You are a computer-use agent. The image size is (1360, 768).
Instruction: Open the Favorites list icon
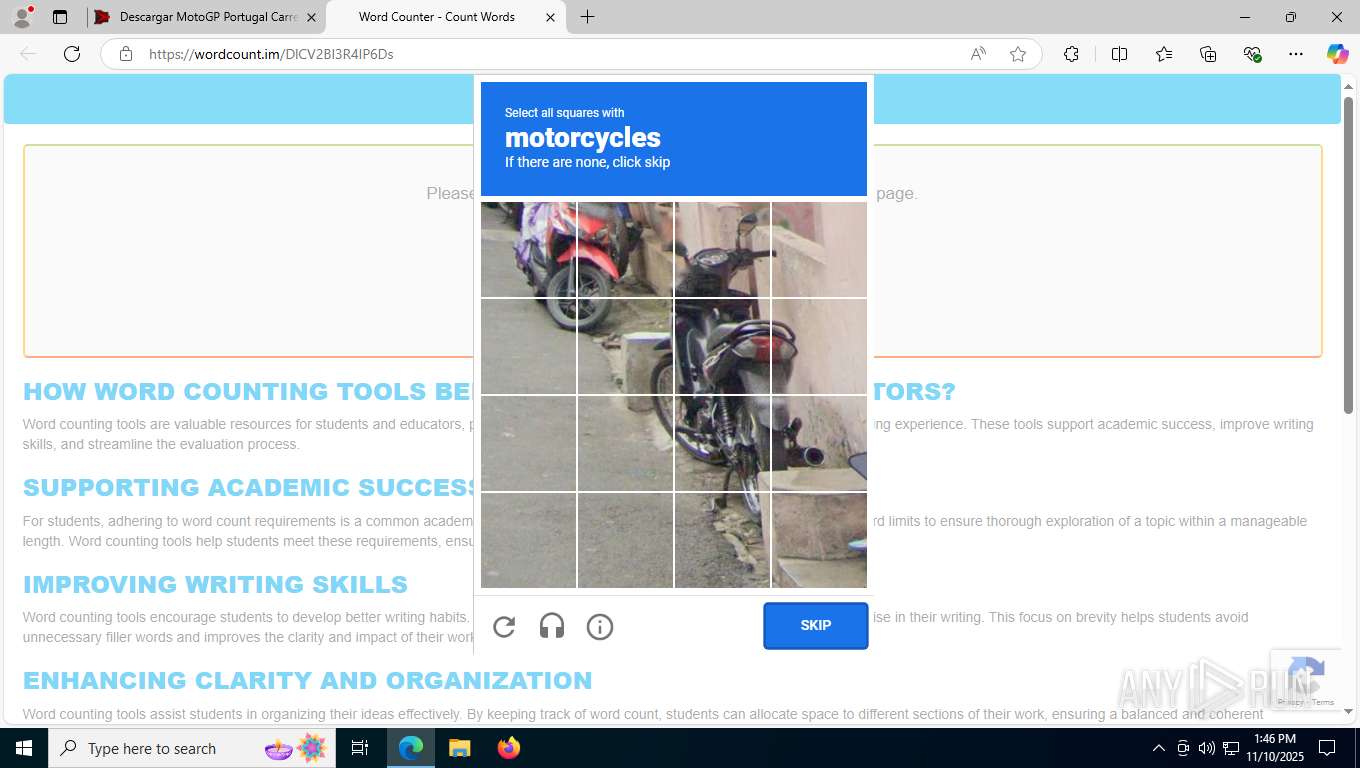1164,54
